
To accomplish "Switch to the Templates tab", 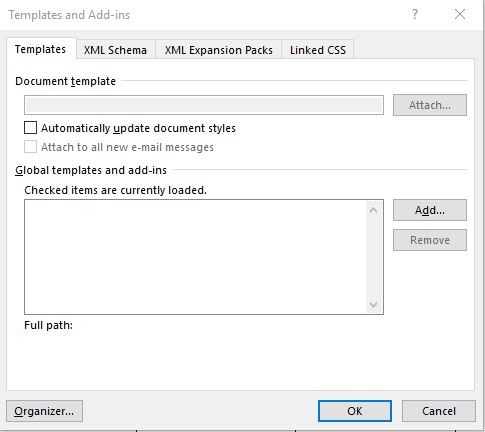I will point(40,49).
